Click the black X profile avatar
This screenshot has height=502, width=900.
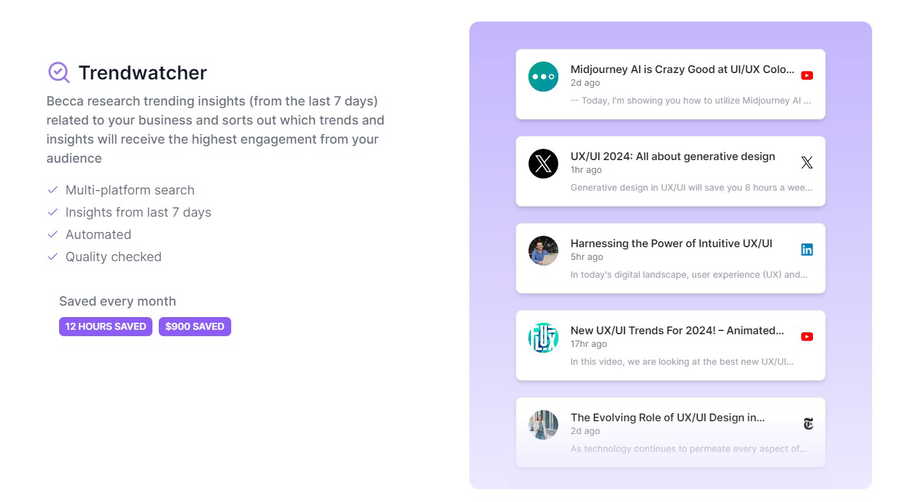tap(543, 164)
